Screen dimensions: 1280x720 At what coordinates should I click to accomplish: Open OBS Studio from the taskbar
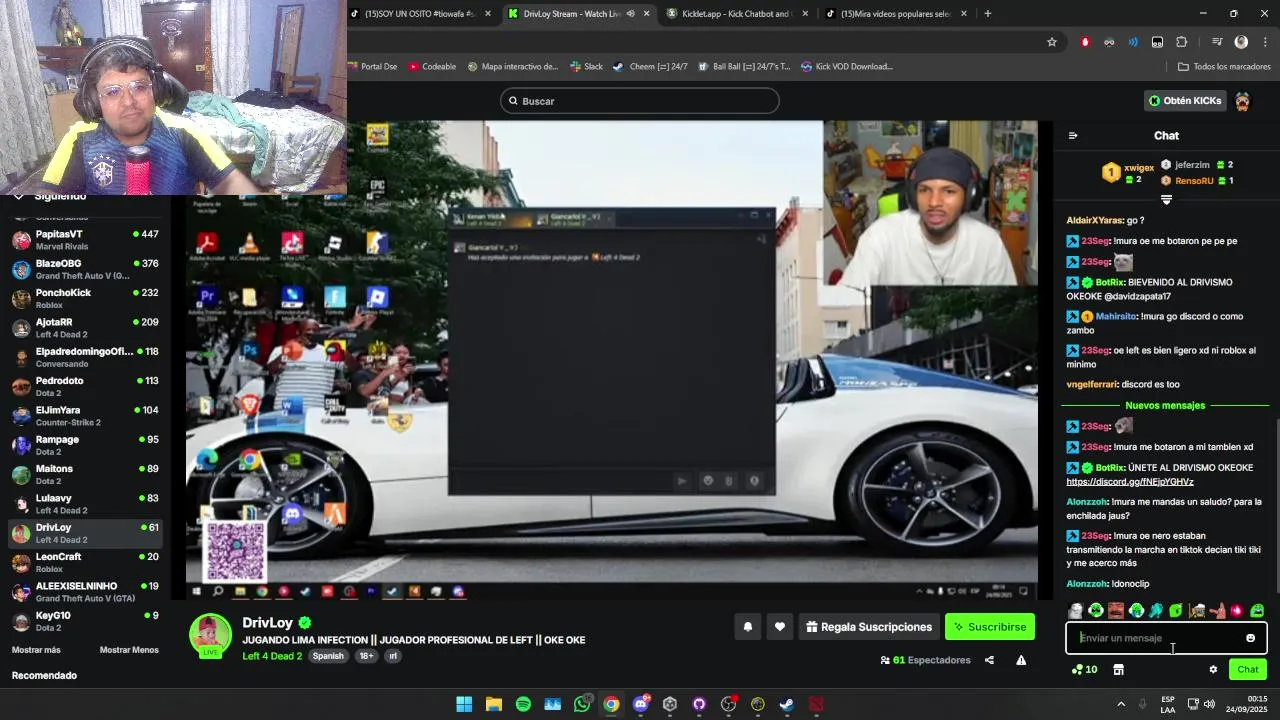[728, 704]
